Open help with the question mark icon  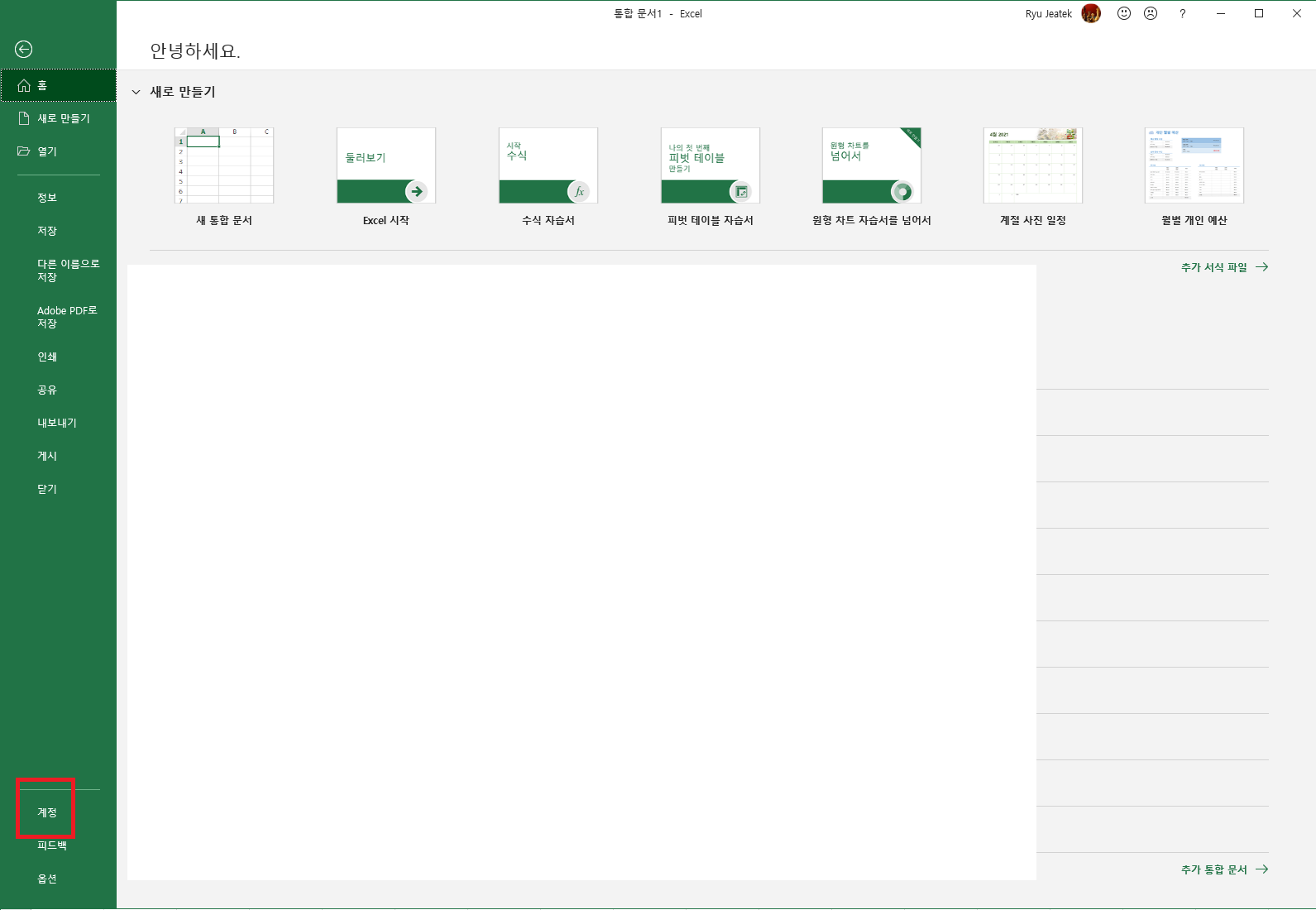[1183, 14]
